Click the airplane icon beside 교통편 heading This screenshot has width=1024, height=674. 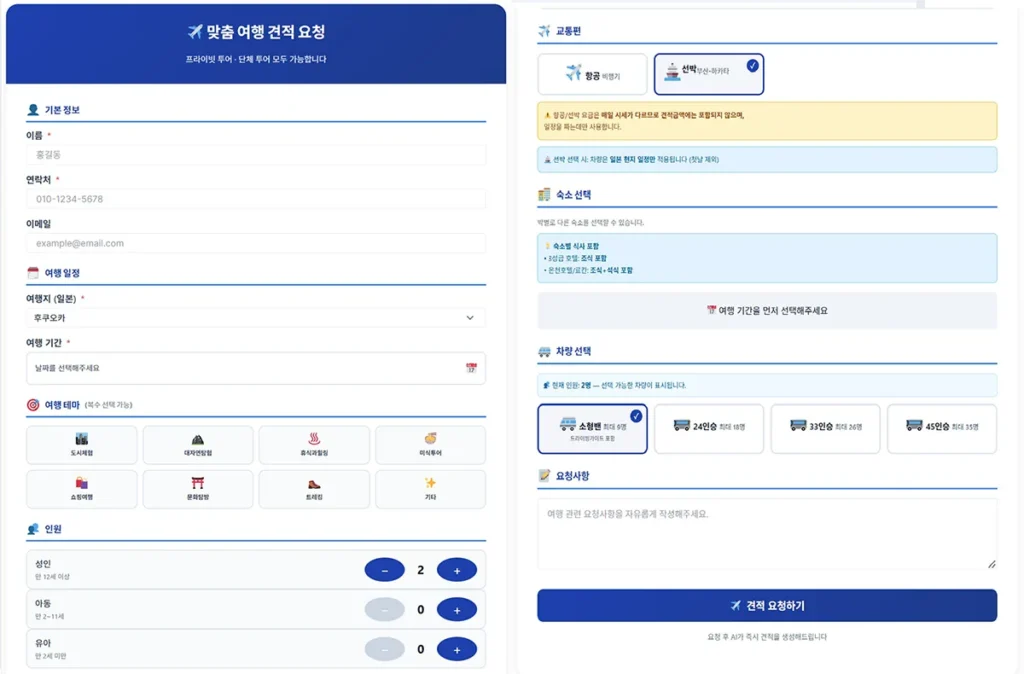pyautogui.click(x=544, y=31)
